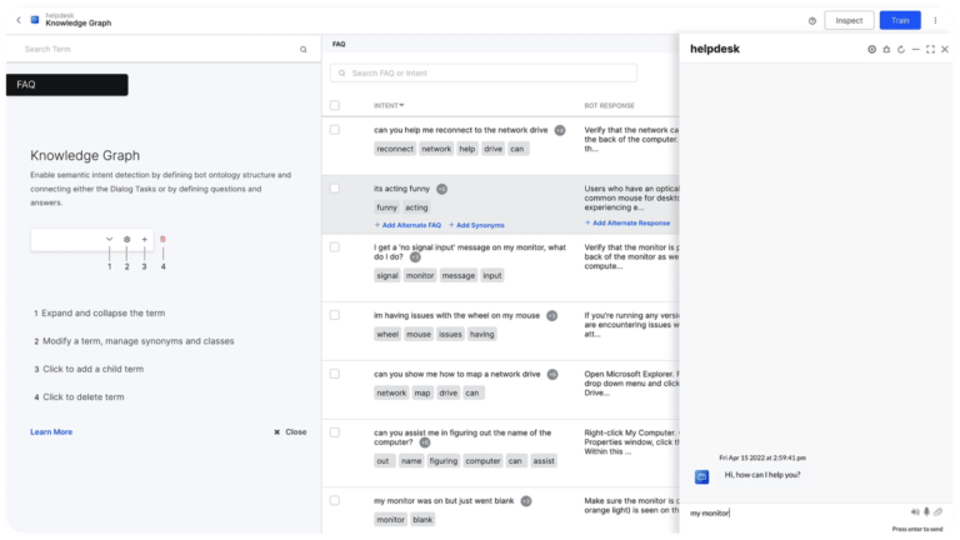Click the search icon in Search Term bar
960x540 pixels.
click(x=304, y=49)
